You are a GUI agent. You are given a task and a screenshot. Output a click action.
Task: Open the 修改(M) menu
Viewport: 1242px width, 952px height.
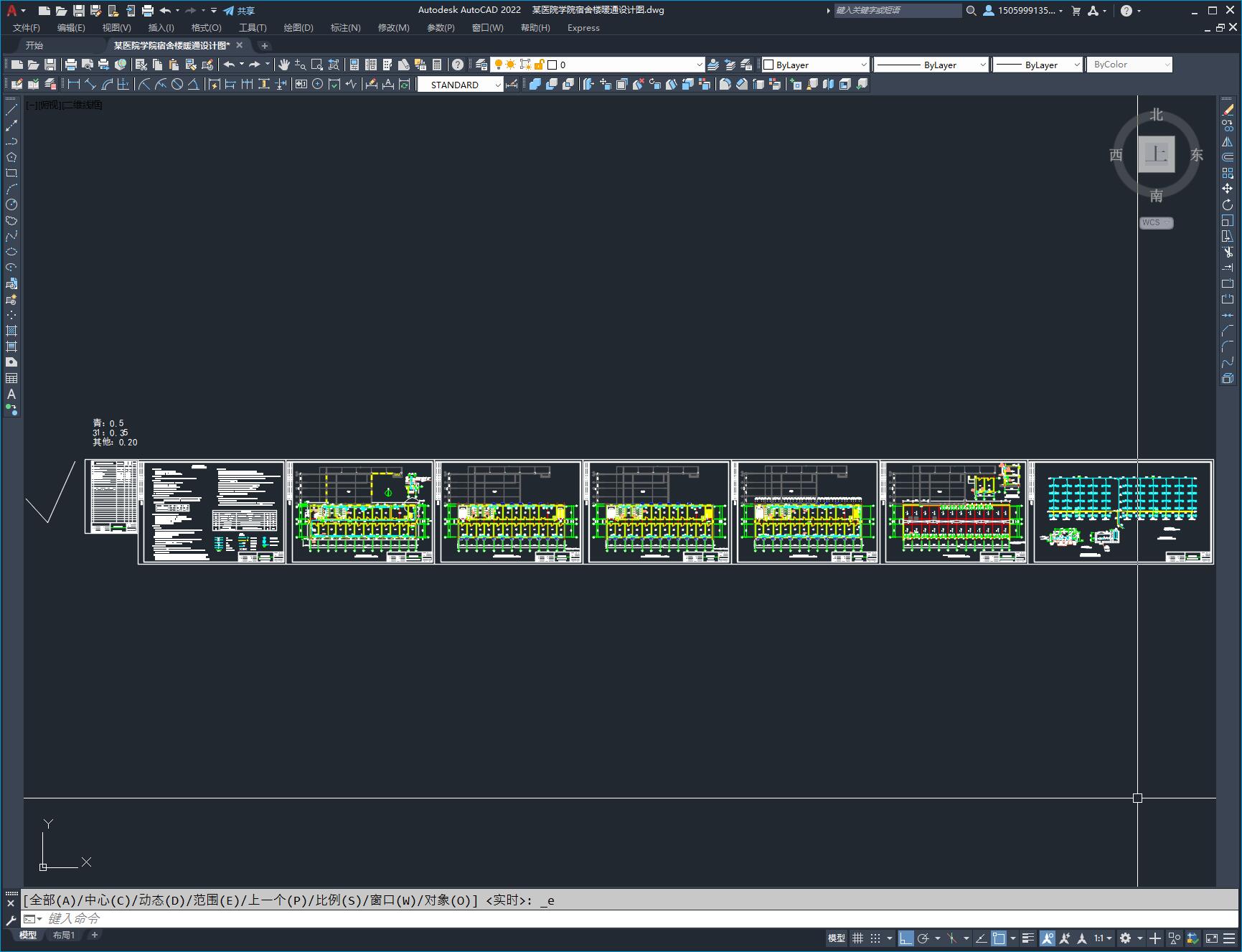click(393, 28)
